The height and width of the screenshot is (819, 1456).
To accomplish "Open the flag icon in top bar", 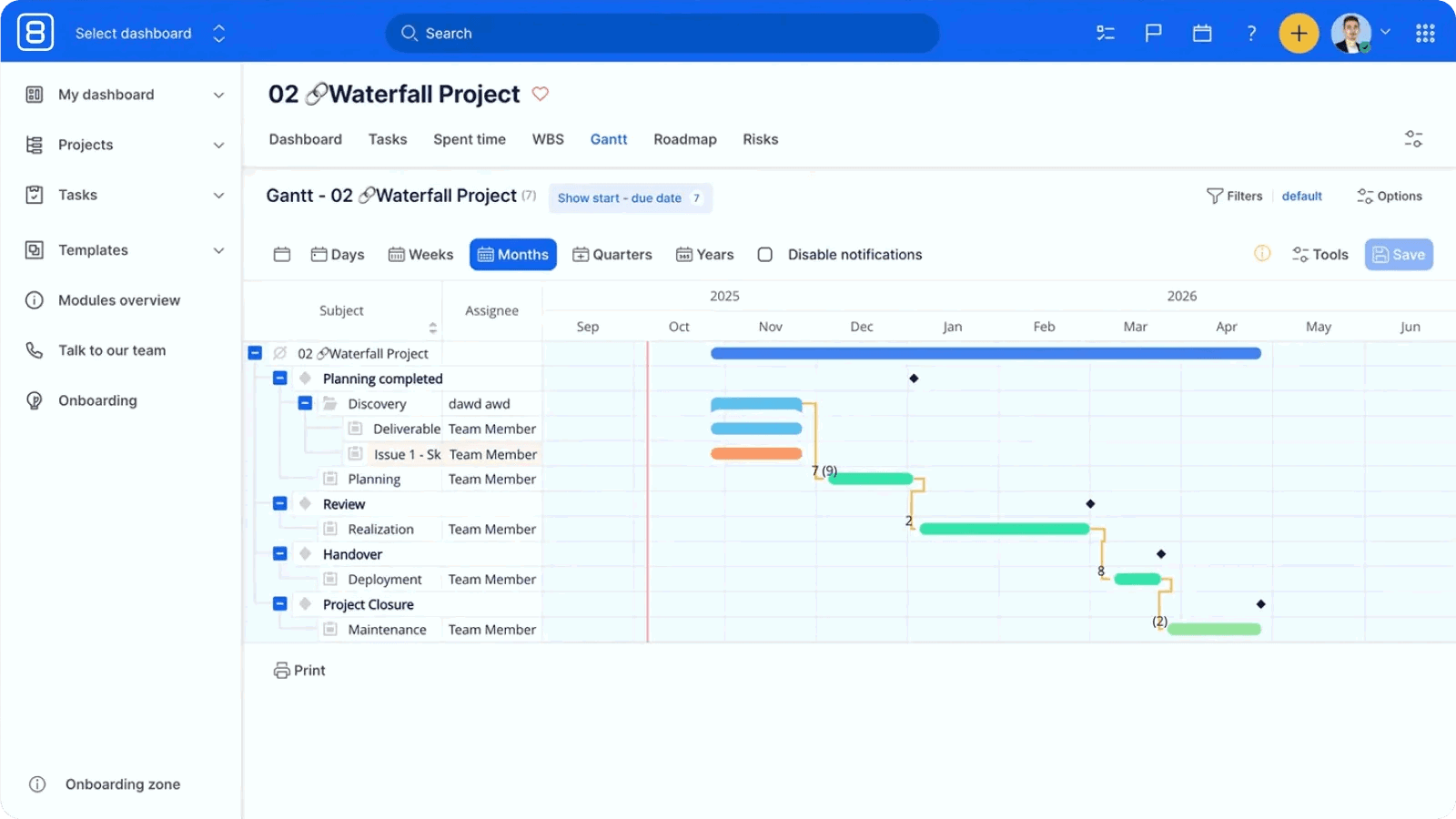I will pyautogui.click(x=1153, y=34).
